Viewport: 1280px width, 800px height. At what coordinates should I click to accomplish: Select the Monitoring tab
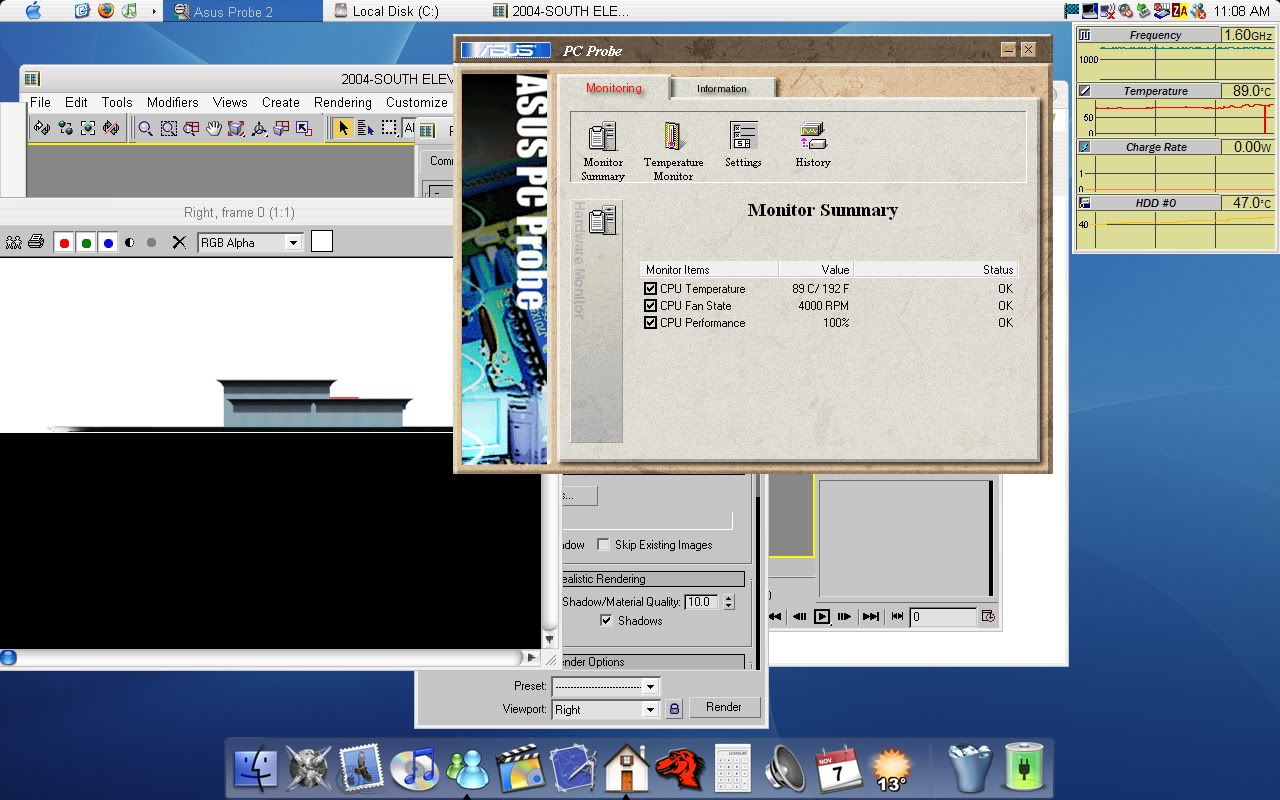pyautogui.click(x=614, y=87)
